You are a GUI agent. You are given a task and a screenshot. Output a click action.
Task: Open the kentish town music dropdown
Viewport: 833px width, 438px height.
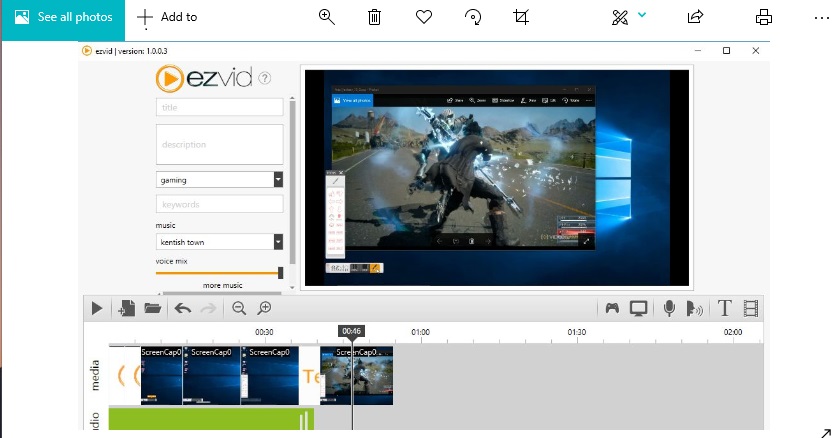(219, 242)
